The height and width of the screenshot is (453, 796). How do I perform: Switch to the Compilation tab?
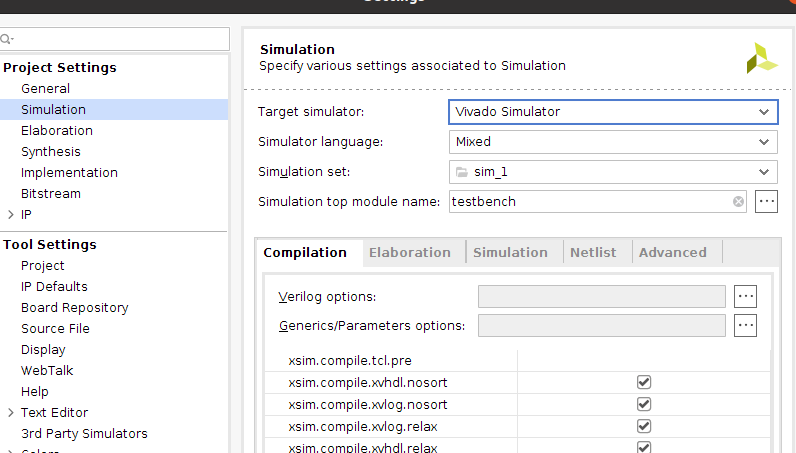click(x=305, y=252)
